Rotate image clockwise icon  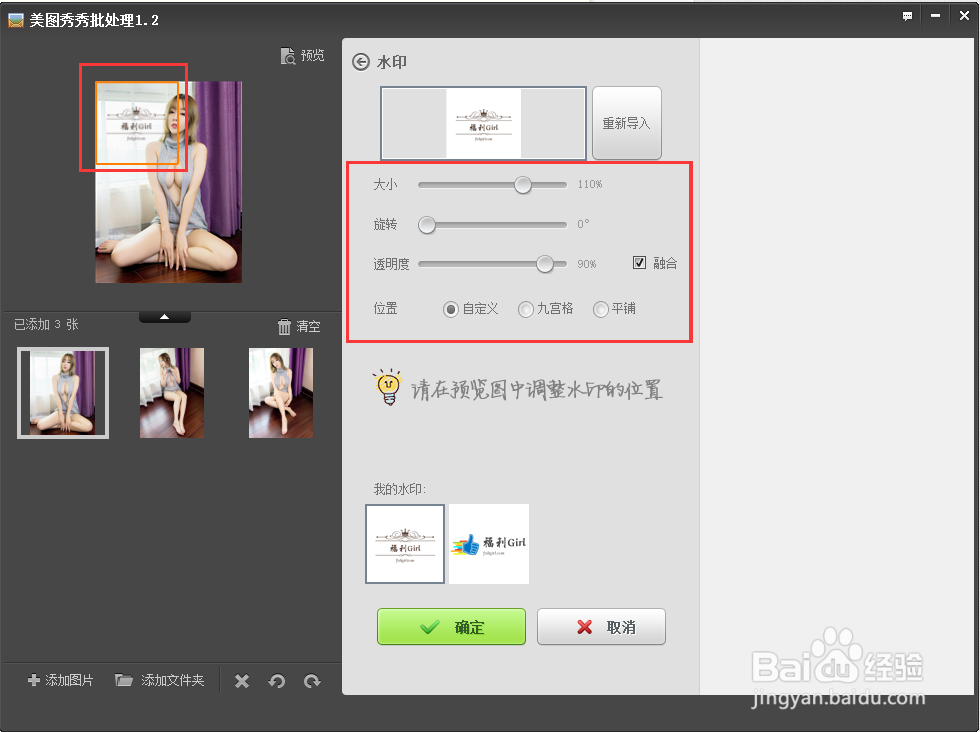coord(312,681)
